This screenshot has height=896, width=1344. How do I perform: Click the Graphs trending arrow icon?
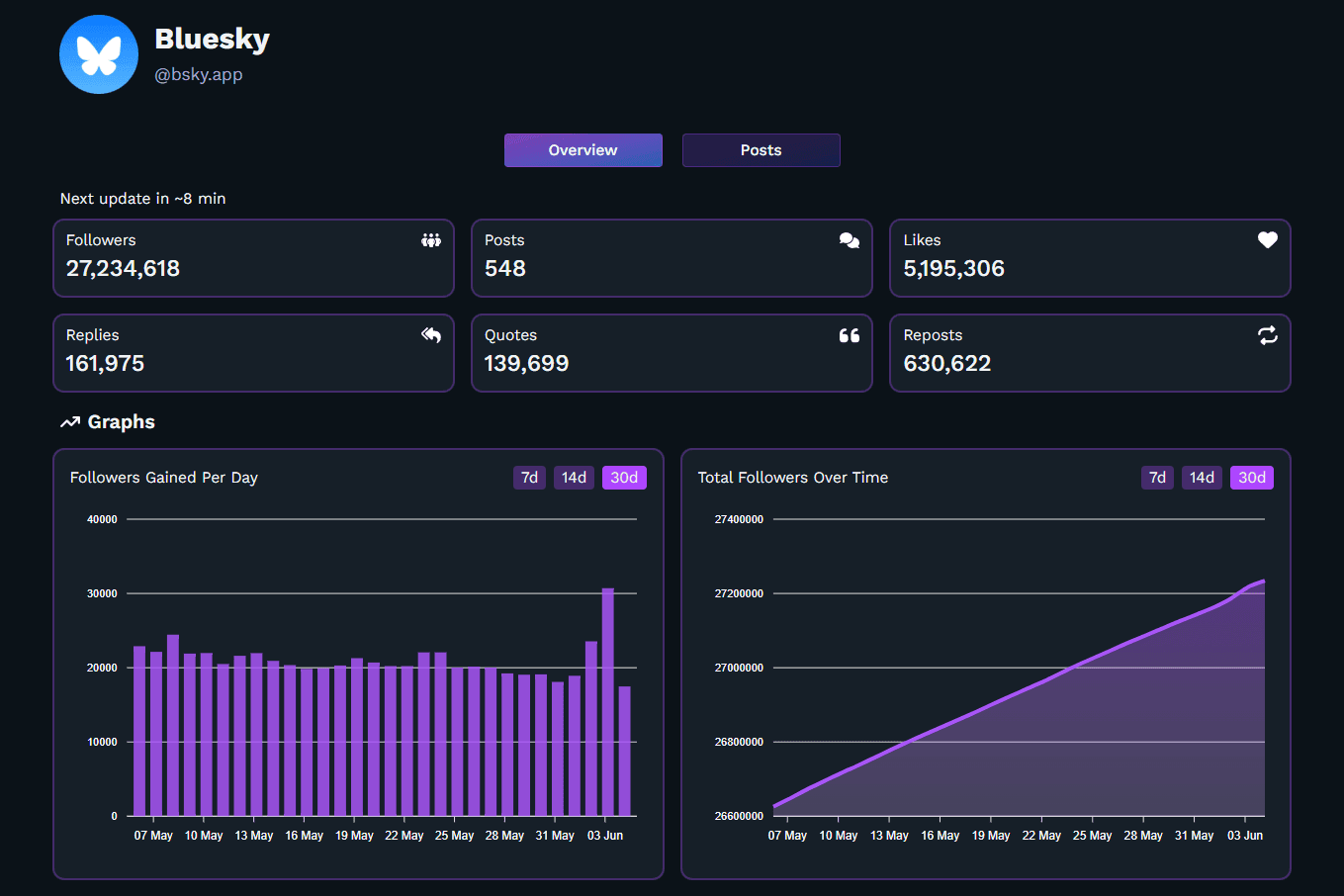(68, 421)
